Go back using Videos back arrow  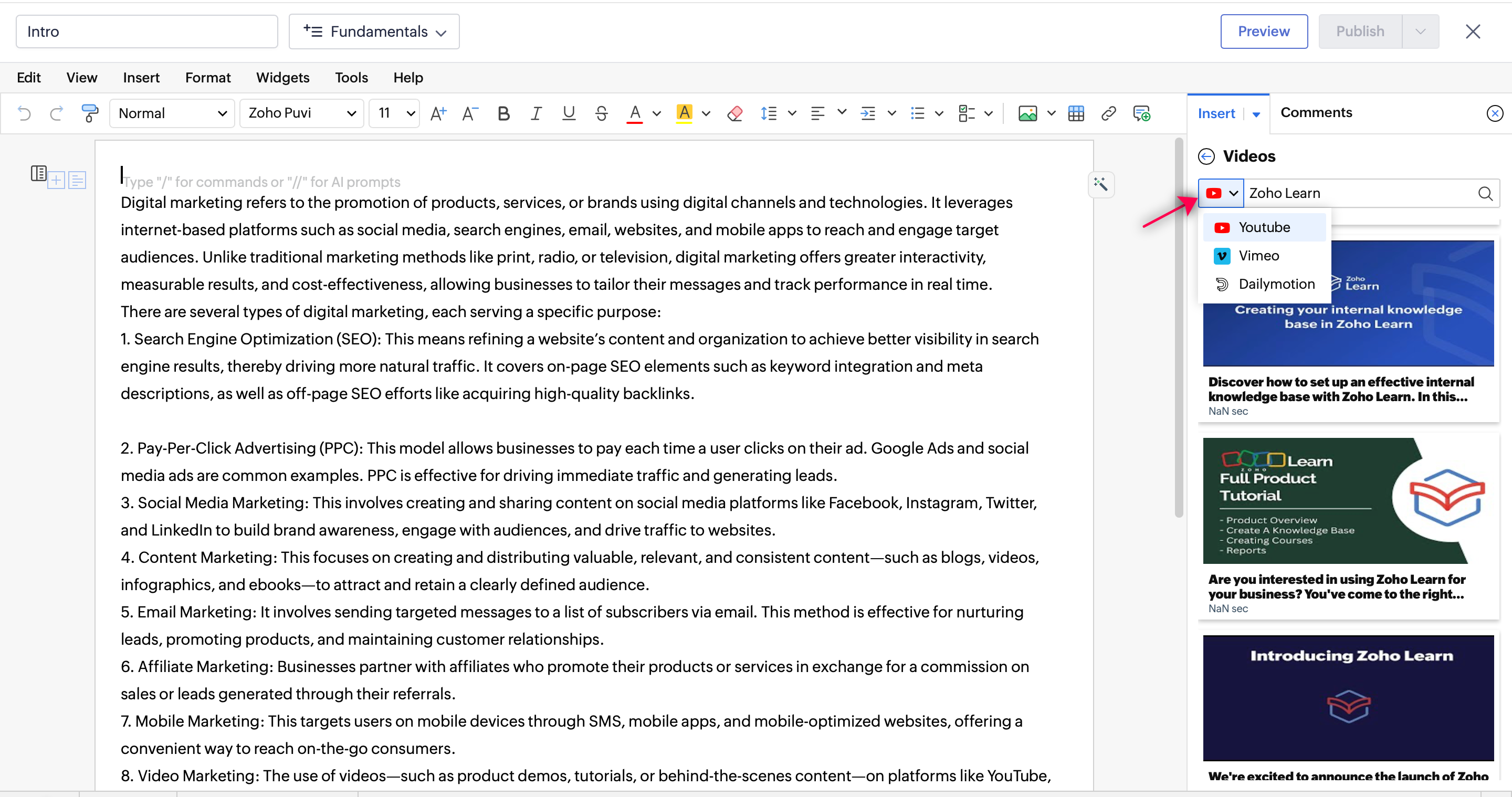[x=1206, y=156]
